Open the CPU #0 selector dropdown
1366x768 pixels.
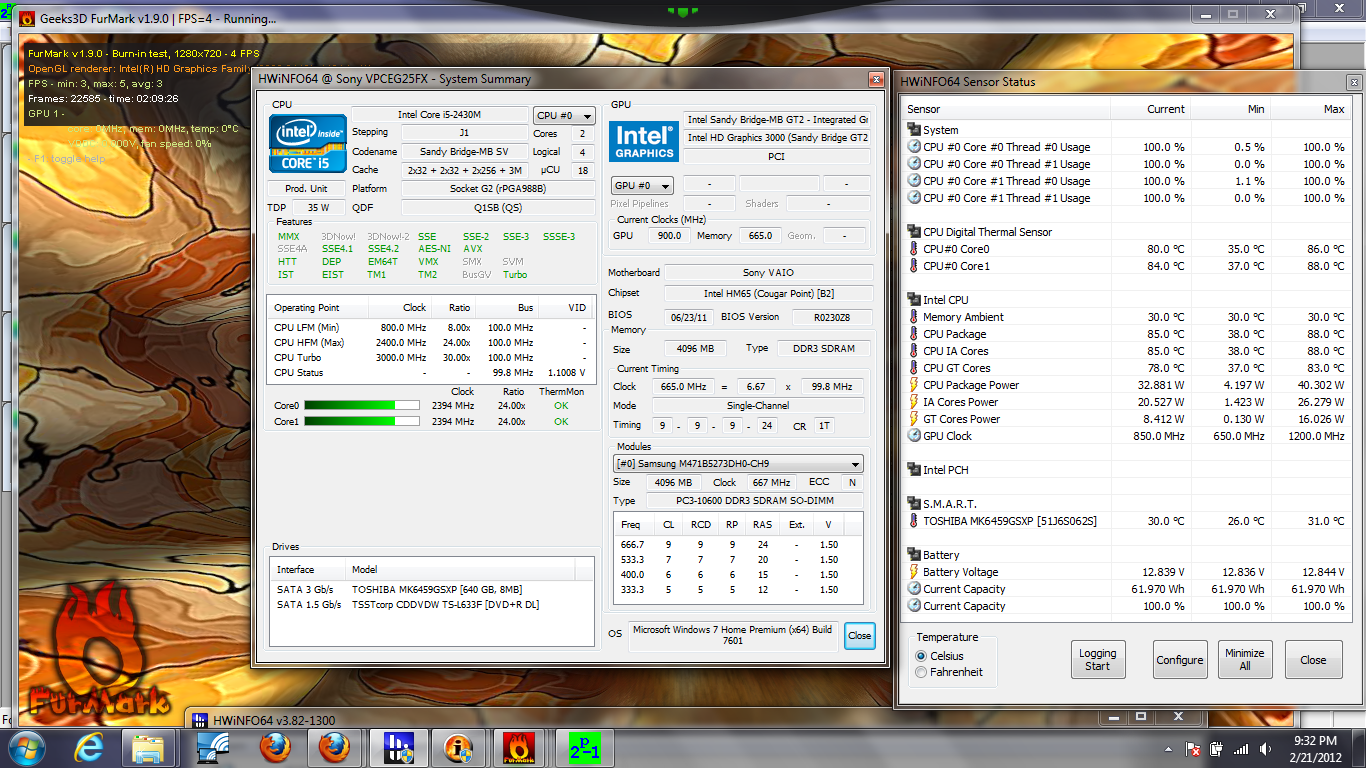564,116
